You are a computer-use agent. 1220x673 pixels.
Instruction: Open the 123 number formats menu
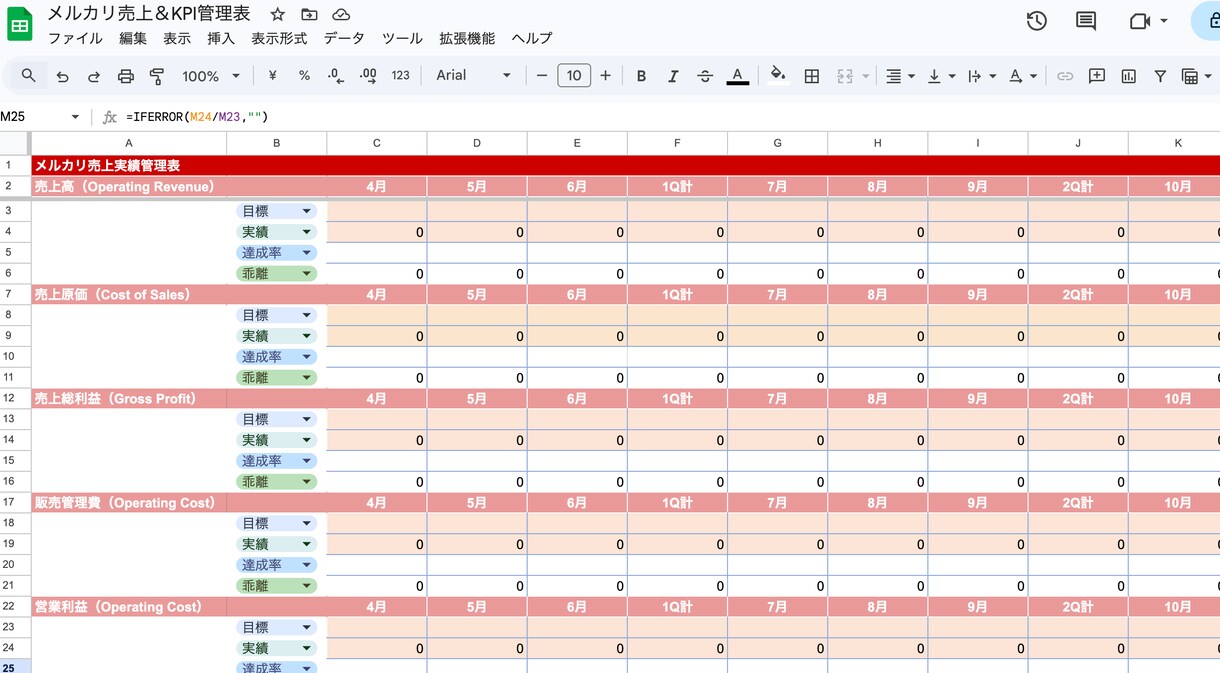[401, 76]
